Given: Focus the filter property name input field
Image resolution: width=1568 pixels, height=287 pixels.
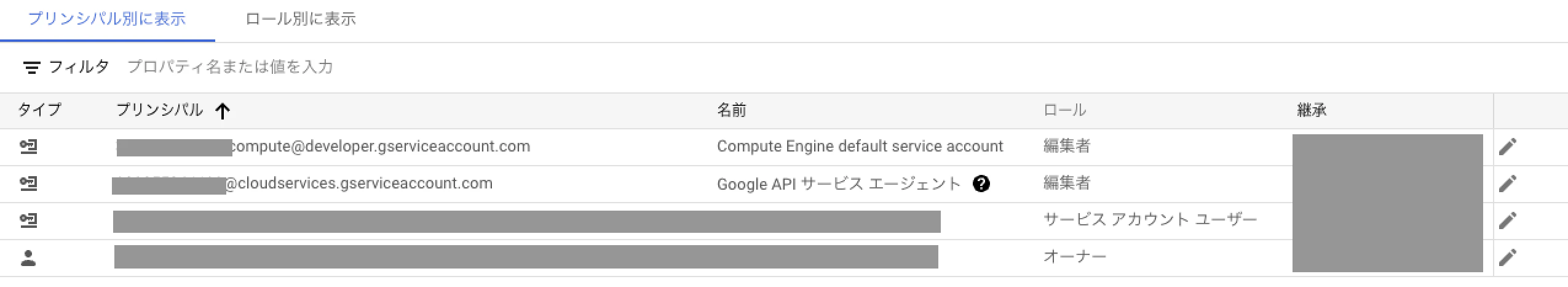Looking at the screenshot, I should click(230, 67).
